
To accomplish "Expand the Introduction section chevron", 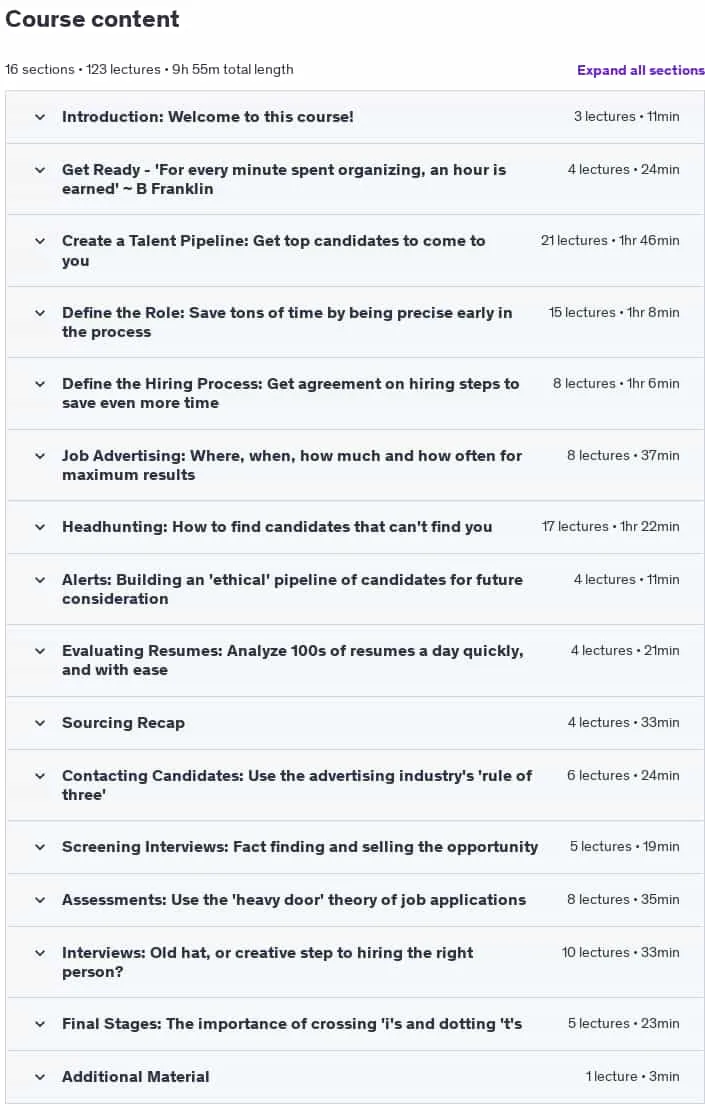I will point(40,117).
